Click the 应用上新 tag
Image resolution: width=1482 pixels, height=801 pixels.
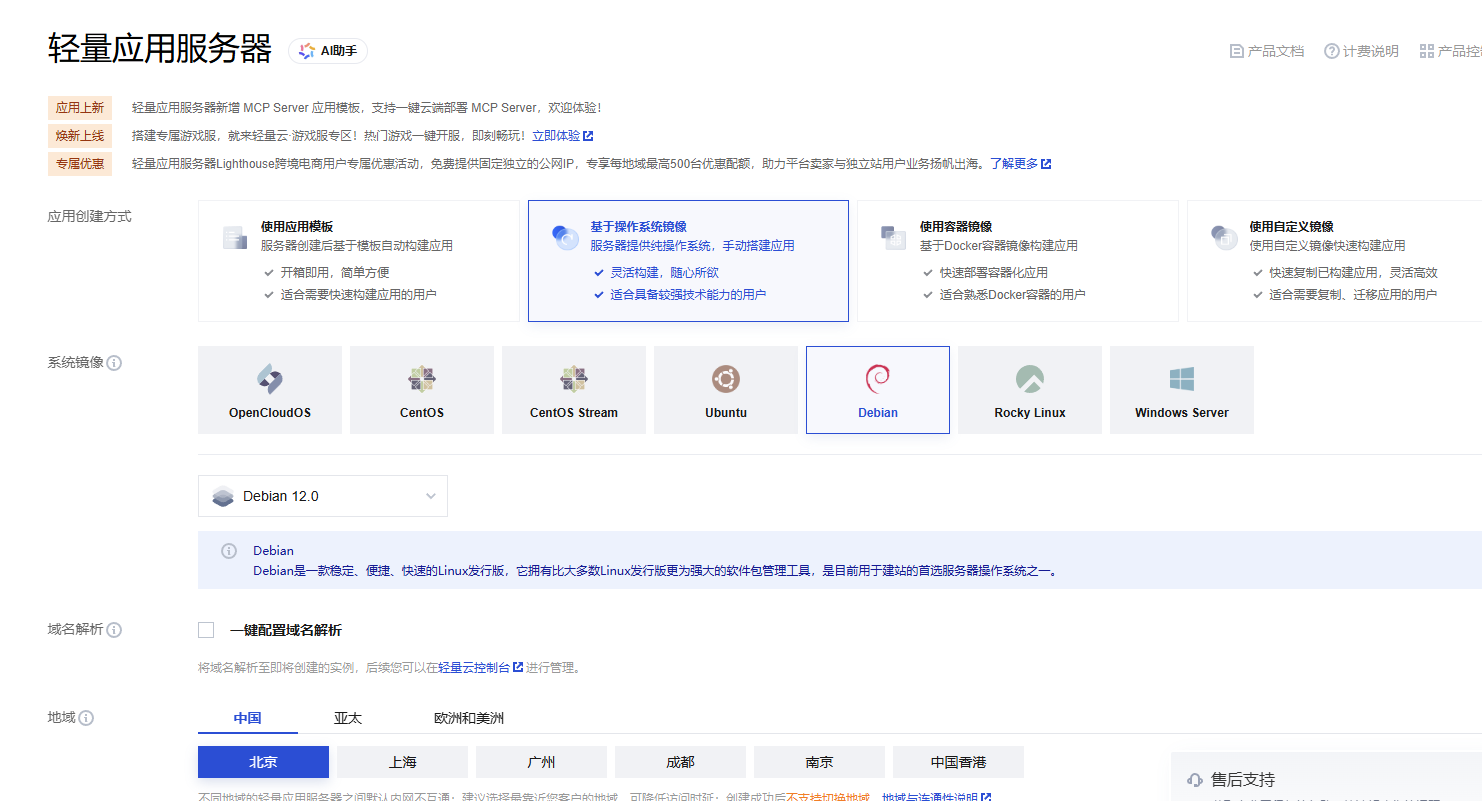(x=80, y=108)
